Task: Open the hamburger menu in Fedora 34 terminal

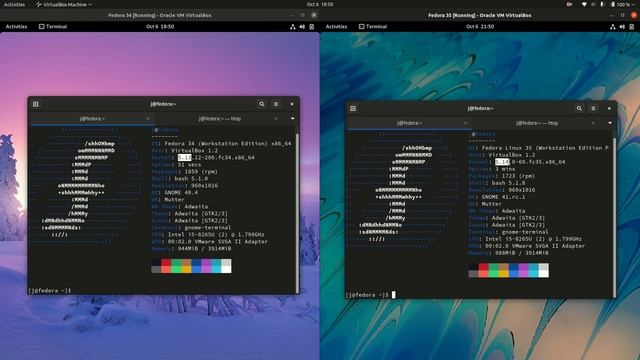Action: tap(276, 104)
